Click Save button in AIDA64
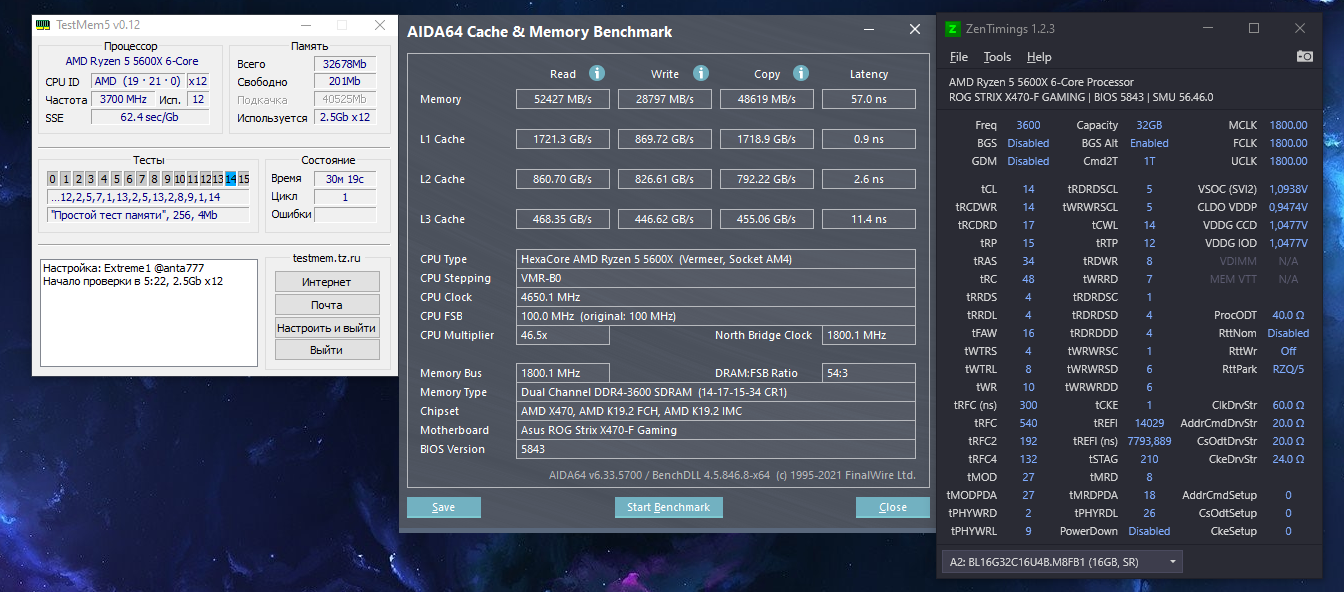Screen dimensions: 1344x592 coord(443,507)
